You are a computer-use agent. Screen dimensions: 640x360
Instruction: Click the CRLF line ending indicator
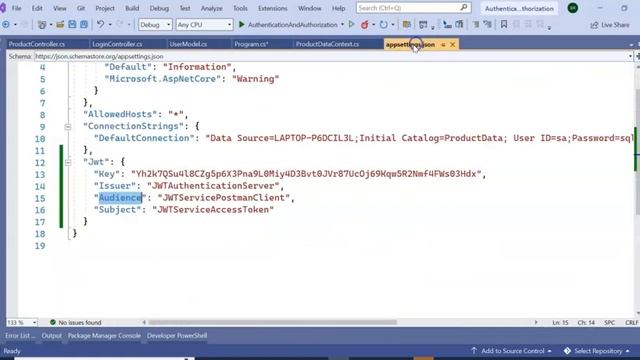click(631, 322)
